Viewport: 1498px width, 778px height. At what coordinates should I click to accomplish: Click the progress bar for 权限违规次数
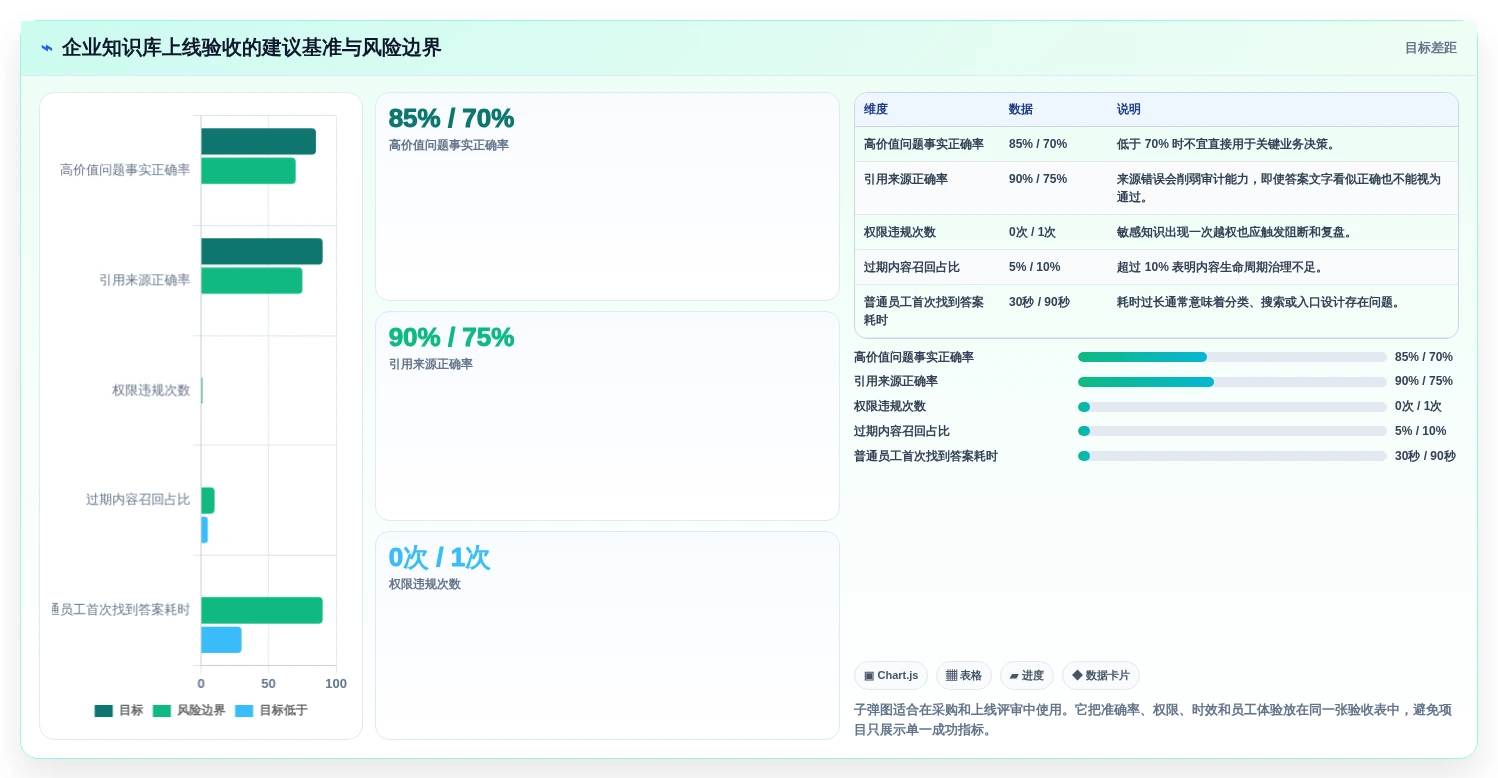(x=1232, y=407)
